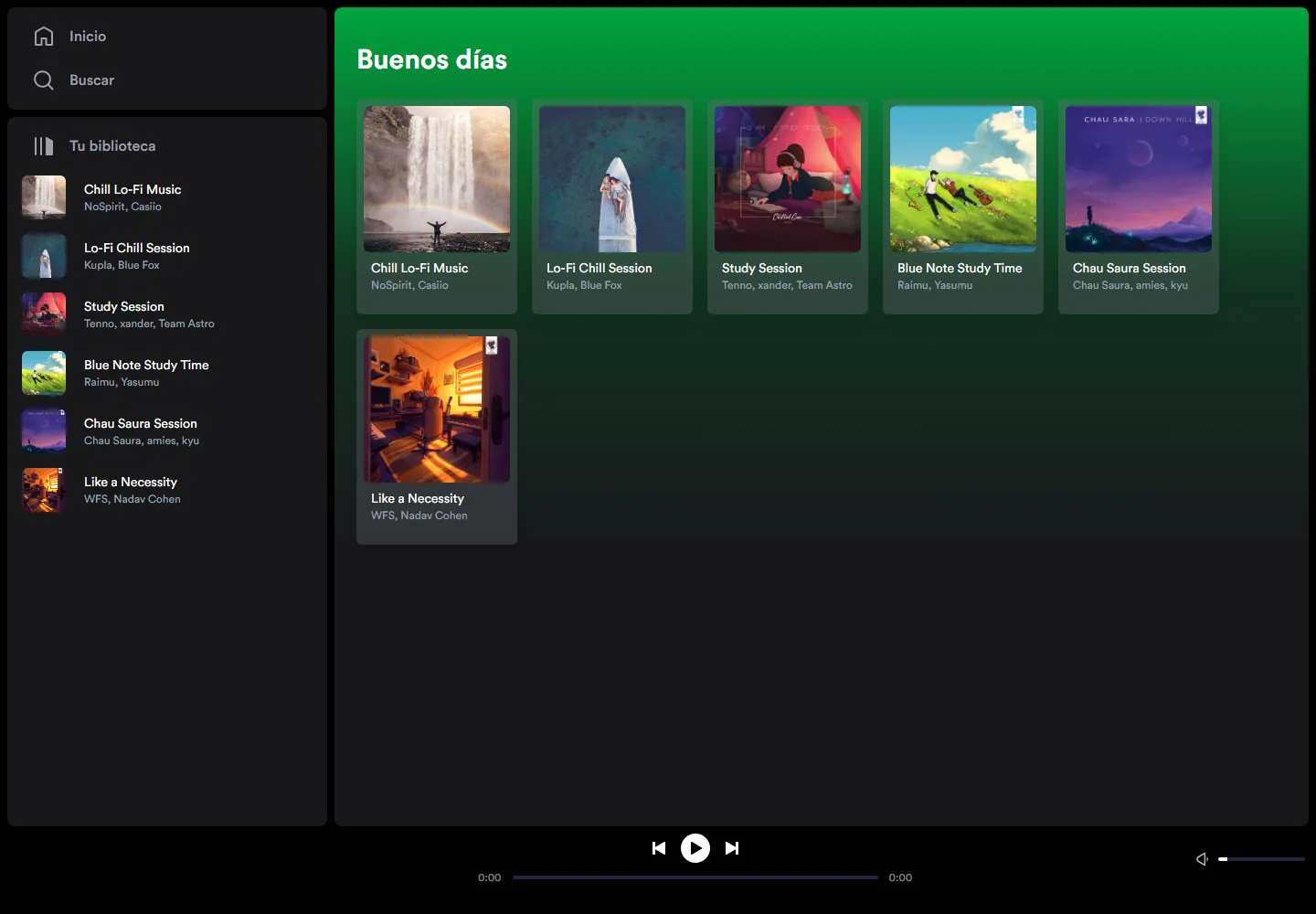Click Chau Saura Session card title
This screenshot has height=914, width=1316.
coord(1130,268)
